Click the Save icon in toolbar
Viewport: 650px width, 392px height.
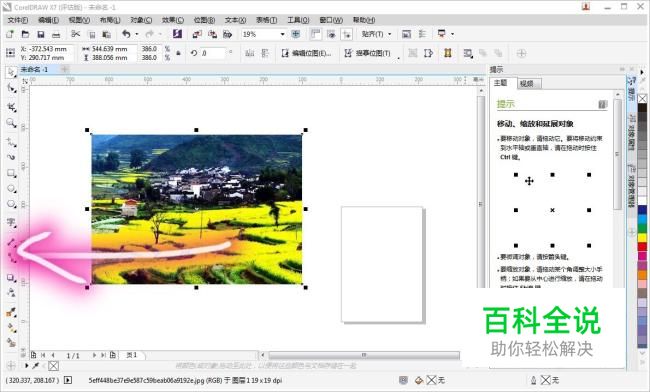[x=41, y=34]
